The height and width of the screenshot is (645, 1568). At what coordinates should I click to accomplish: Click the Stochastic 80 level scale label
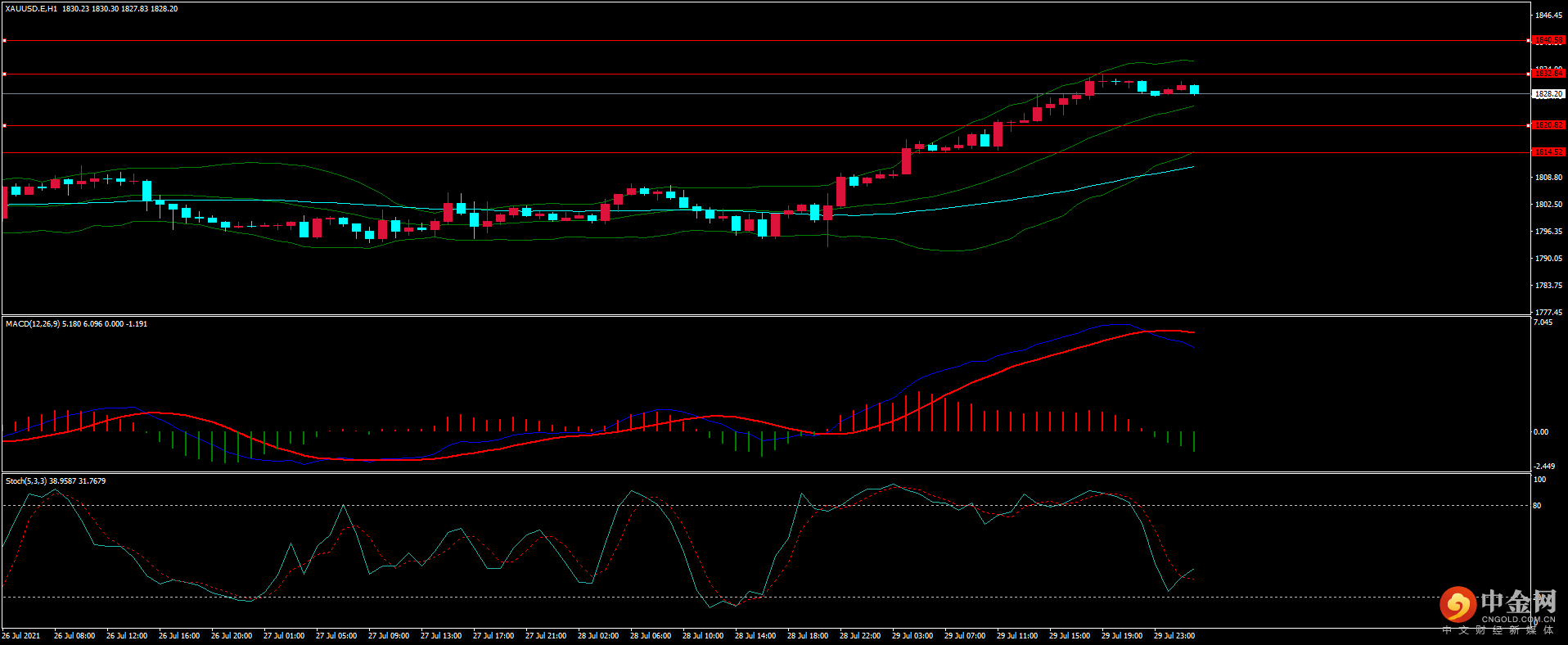[1537, 506]
